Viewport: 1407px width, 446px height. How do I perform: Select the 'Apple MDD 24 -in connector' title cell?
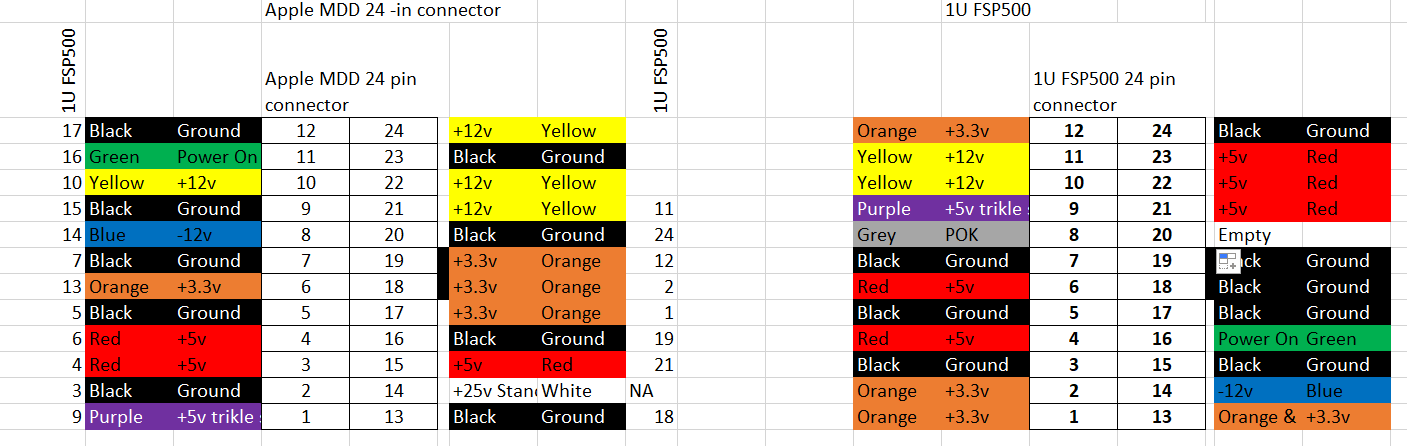click(x=383, y=11)
